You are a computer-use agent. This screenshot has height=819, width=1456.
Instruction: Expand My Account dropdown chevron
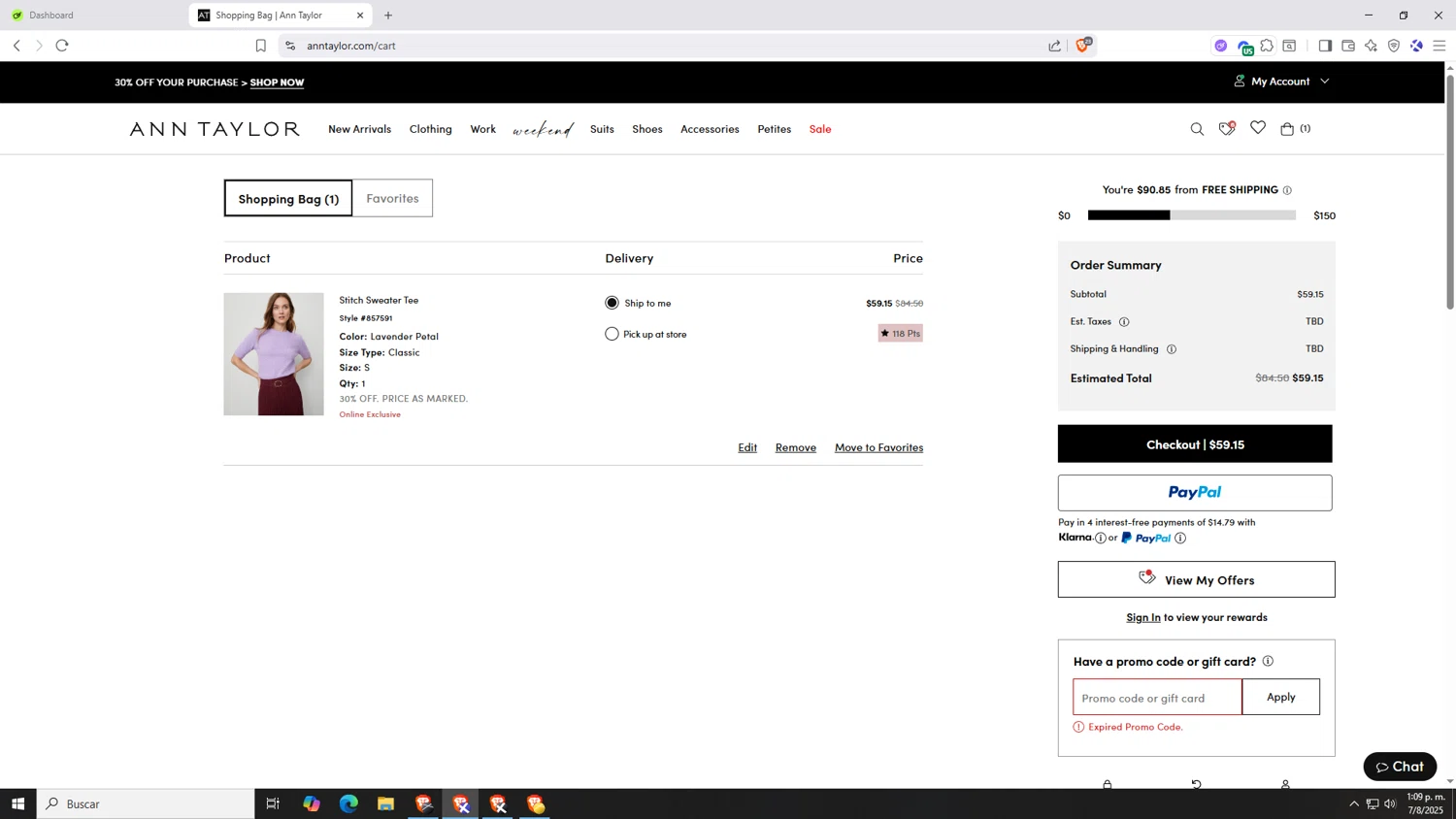(x=1325, y=82)
